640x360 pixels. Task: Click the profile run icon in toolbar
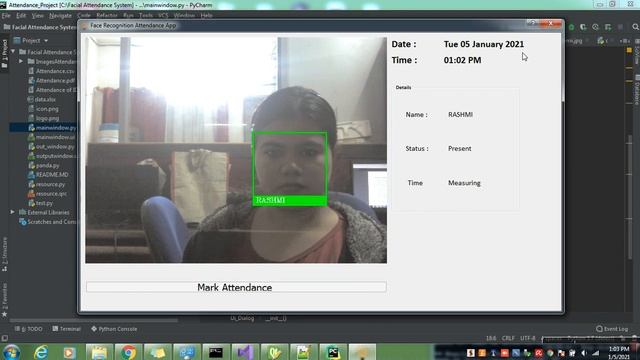click(x=595, y=27)
